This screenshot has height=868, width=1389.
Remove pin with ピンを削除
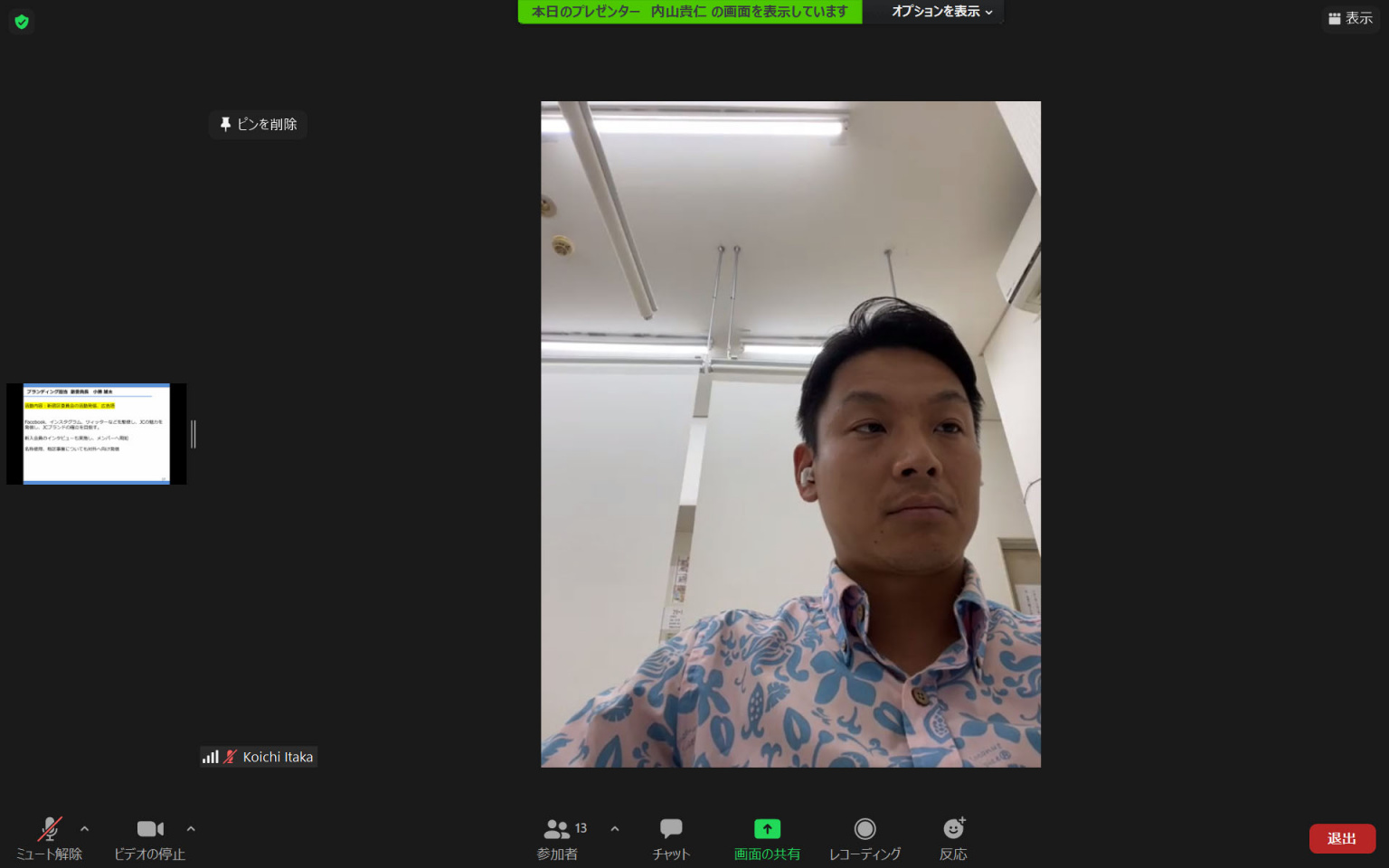coord(259,124)
